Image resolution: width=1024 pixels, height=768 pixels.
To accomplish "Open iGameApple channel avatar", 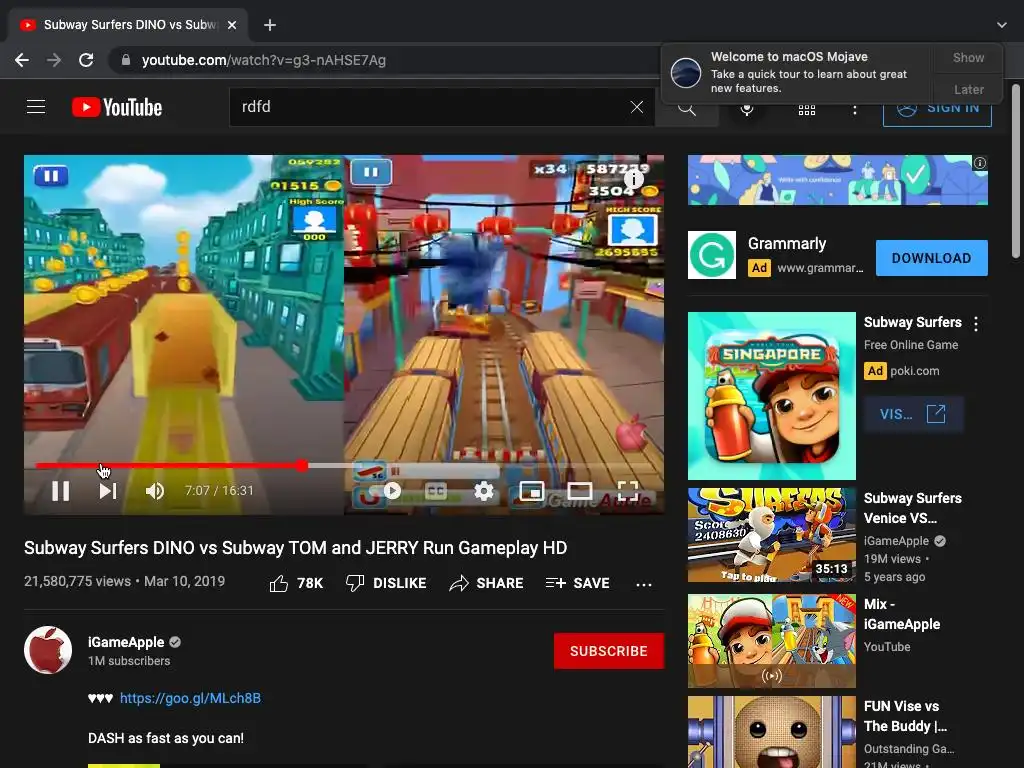I will (48, 650).
